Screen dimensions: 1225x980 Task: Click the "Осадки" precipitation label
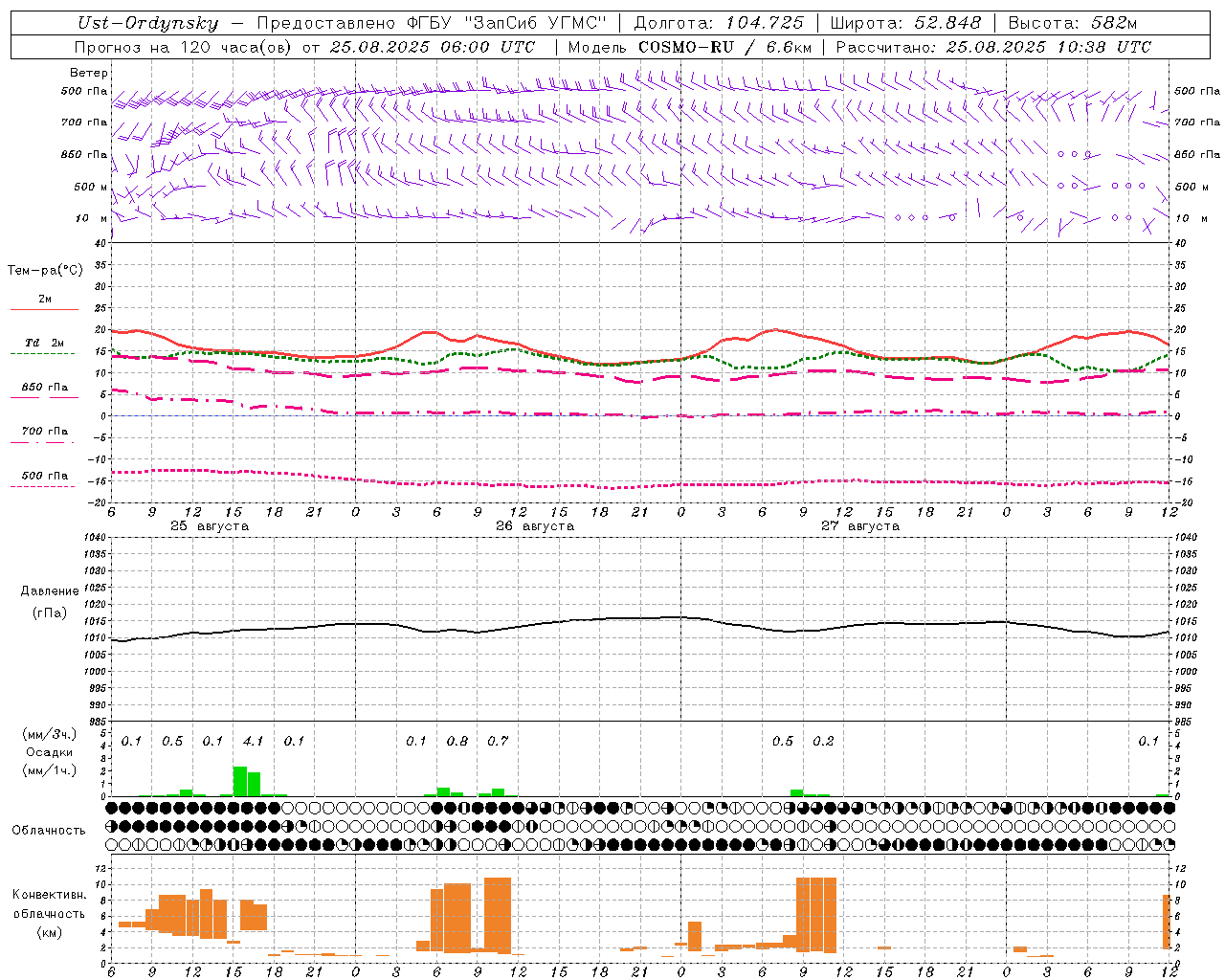pos(50,752)
